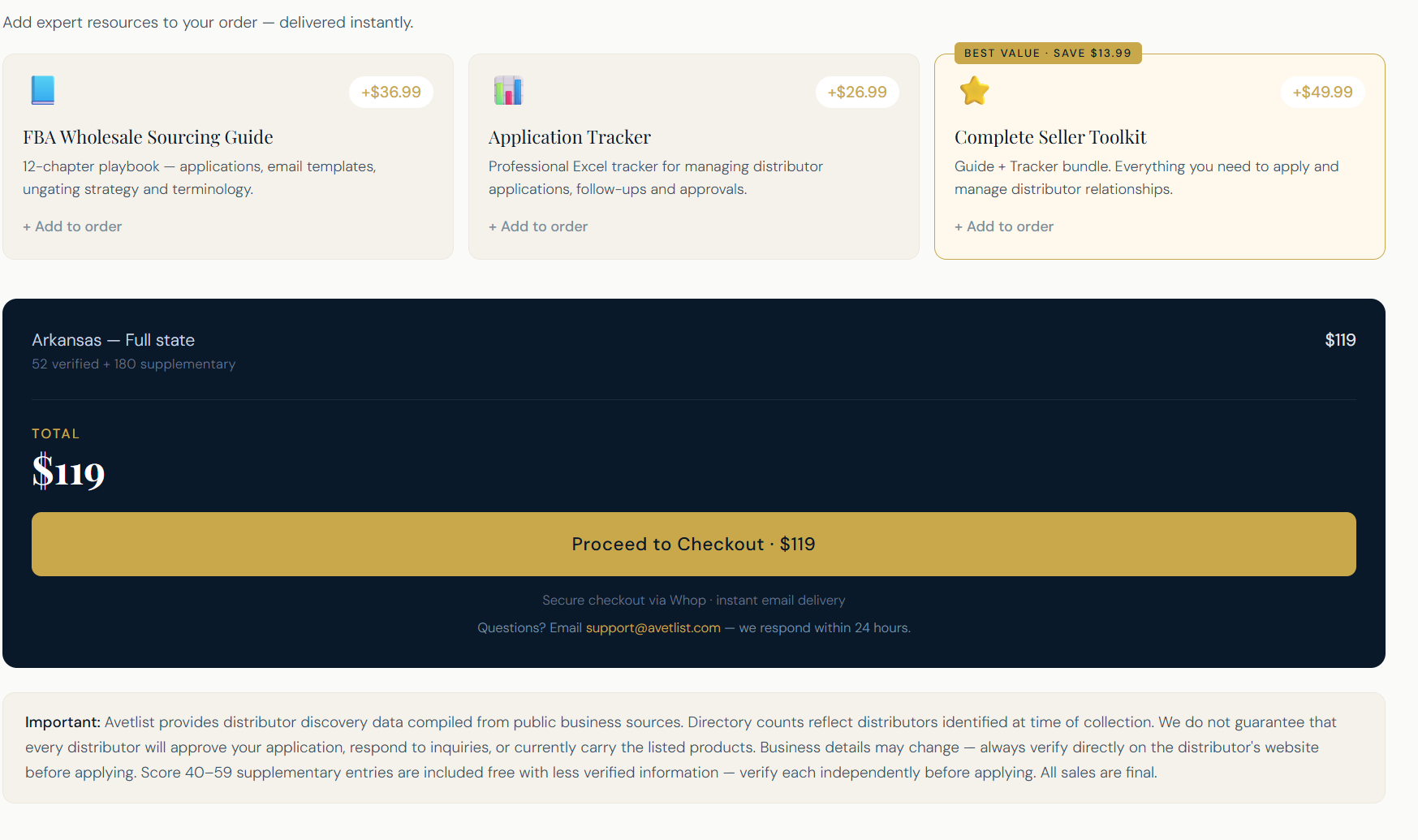Screen dimensions: 1418x840
Task: Add Complete Seller Toolkit to order
Action: [x=1004, y=226]
